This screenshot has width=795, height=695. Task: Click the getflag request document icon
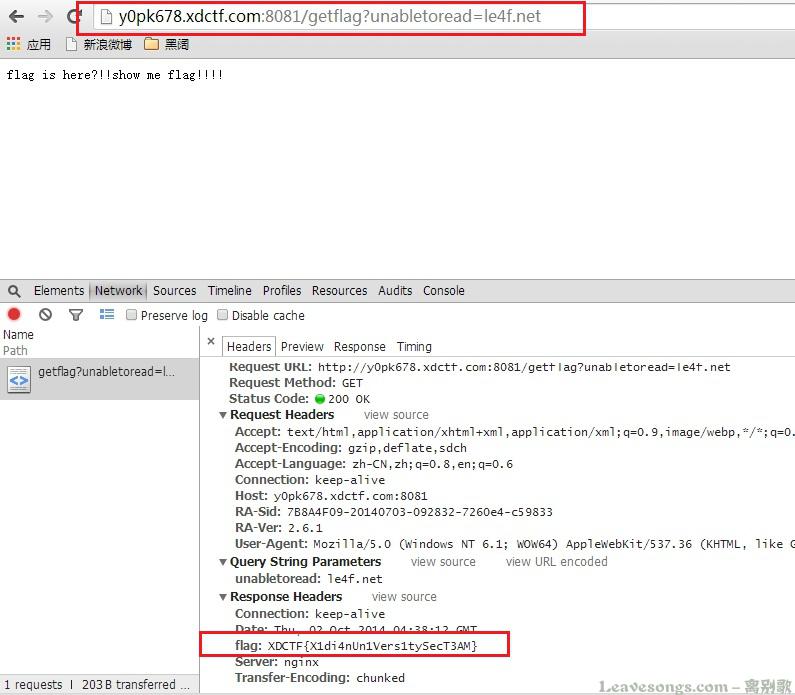pyautogui.click(x=19, y=380)
